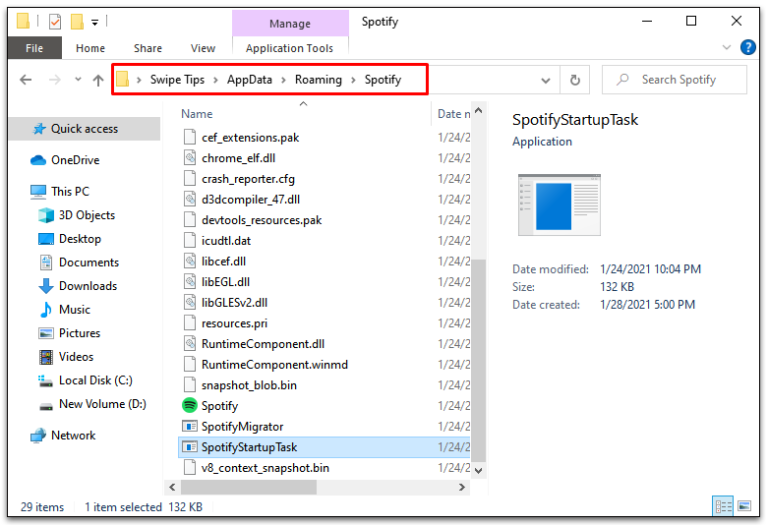Image resolution: width=768 pixels, height=525 pixels.
Task: Open the Home ribbon tab
Action: coord(90,48)
